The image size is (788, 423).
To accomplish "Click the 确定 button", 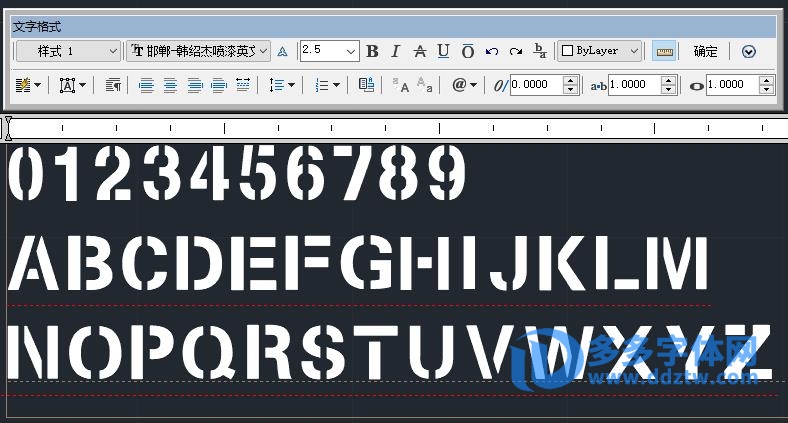I will coord(705,51).
